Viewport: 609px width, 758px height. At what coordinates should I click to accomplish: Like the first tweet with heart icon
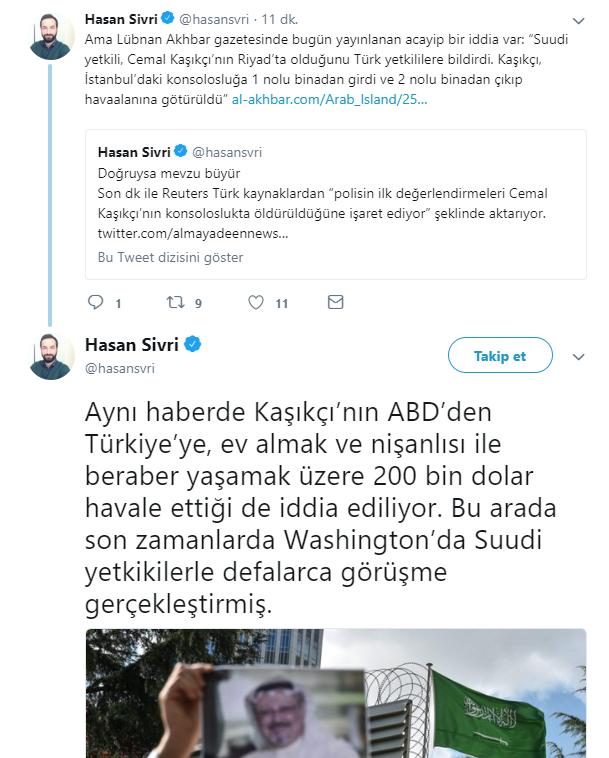(x=256, y=302)
